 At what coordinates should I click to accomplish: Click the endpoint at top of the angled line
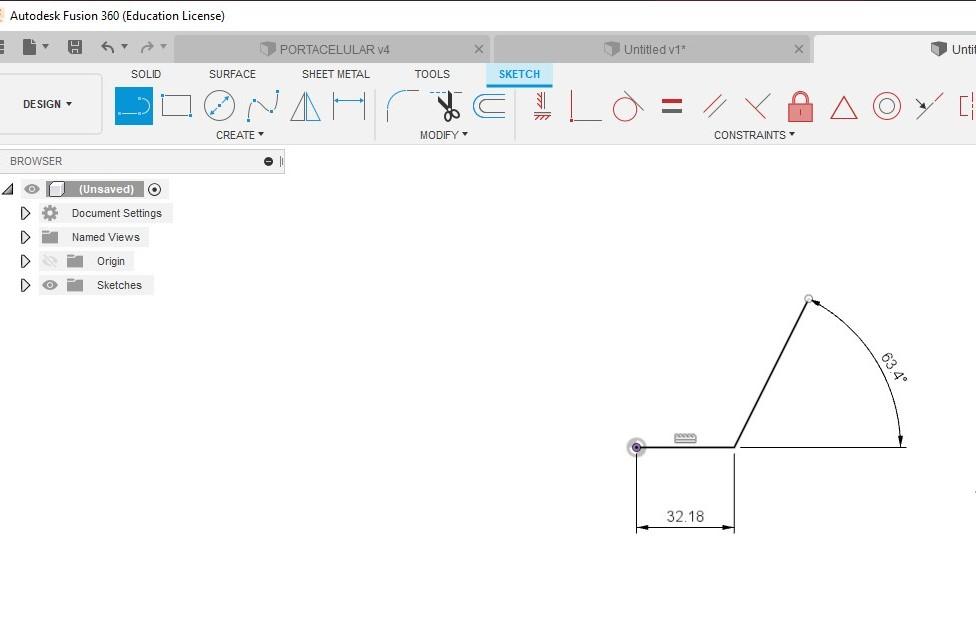pyautogui.click(x=809, y=299)
